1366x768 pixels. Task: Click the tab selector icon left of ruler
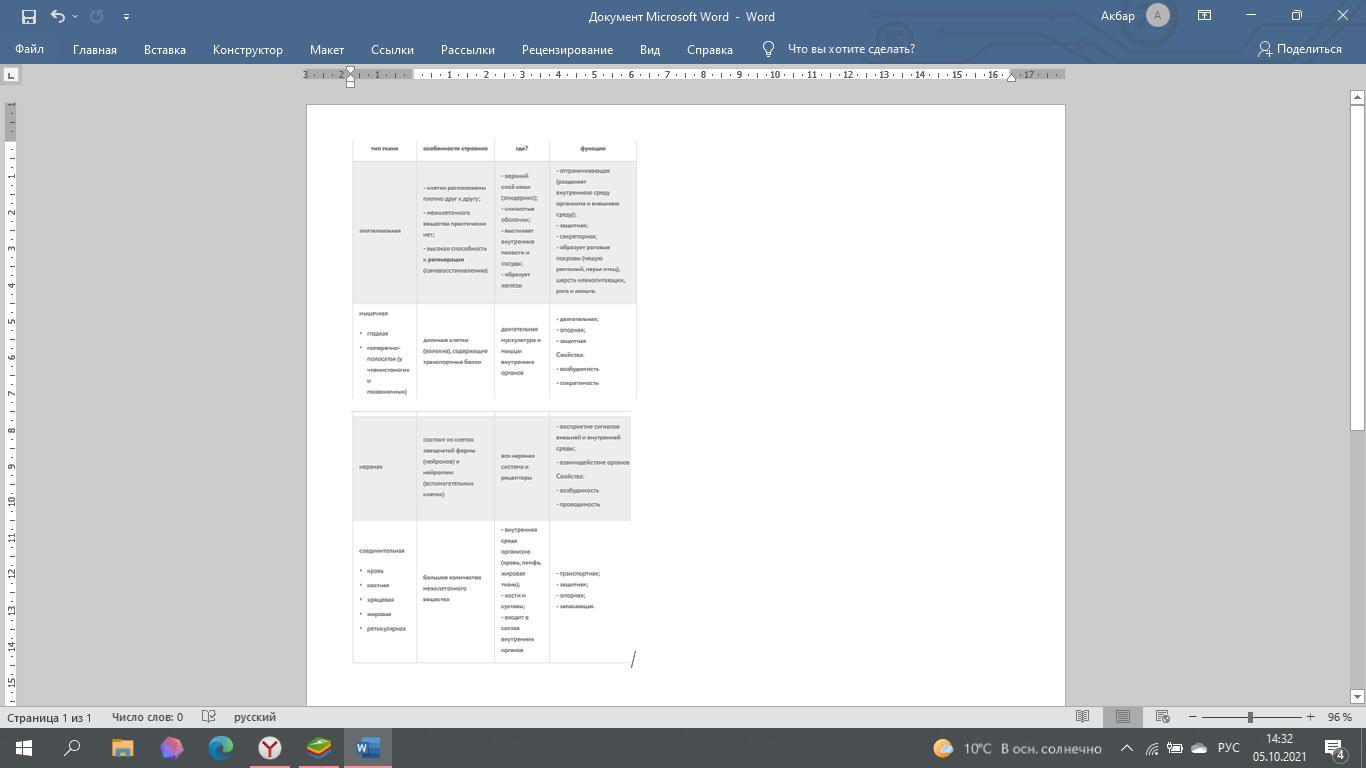[11, 75]
